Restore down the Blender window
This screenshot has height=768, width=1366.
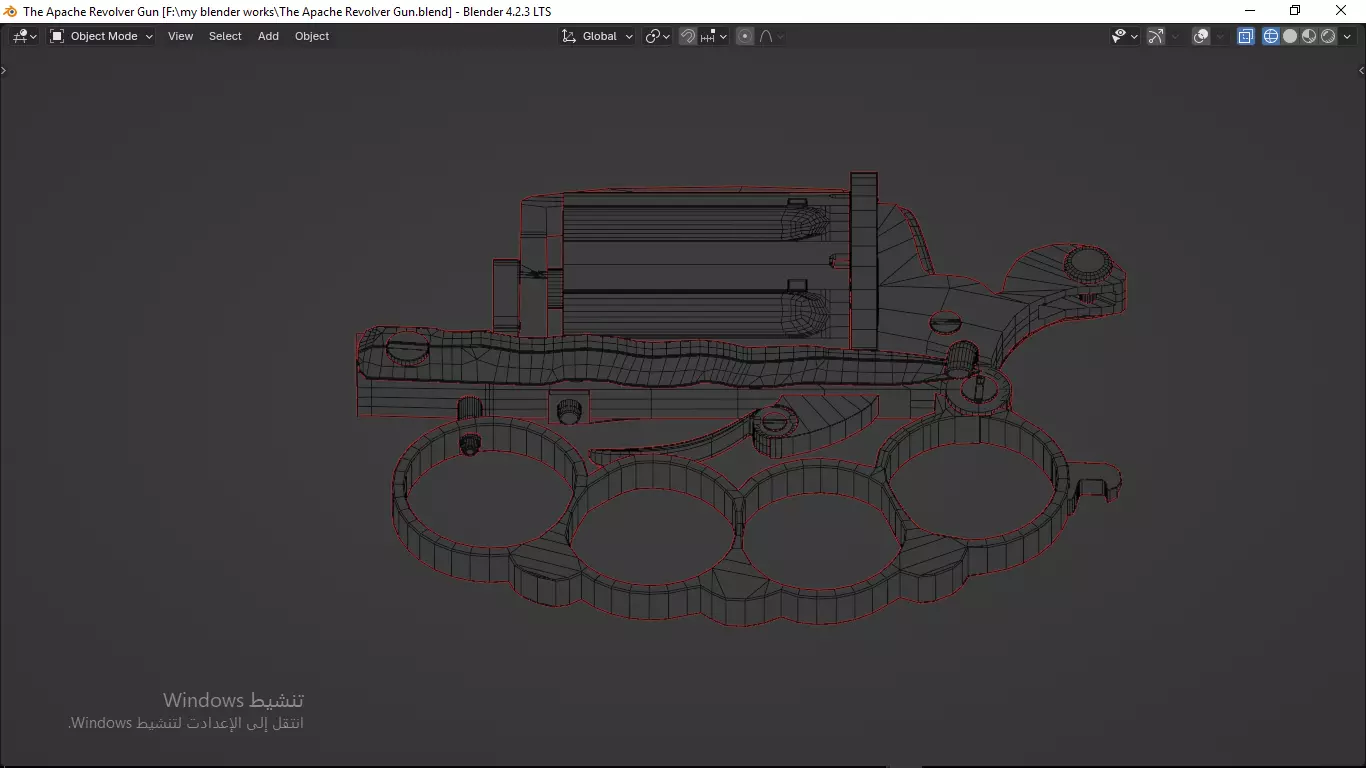(1295, 11)
